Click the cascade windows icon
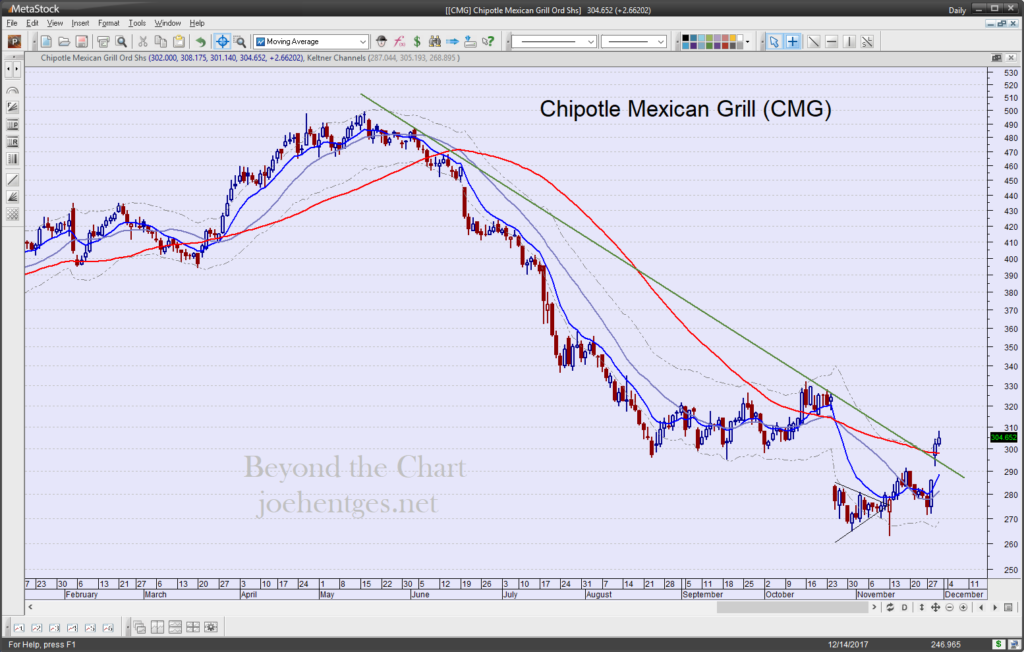 click(140, 628)
